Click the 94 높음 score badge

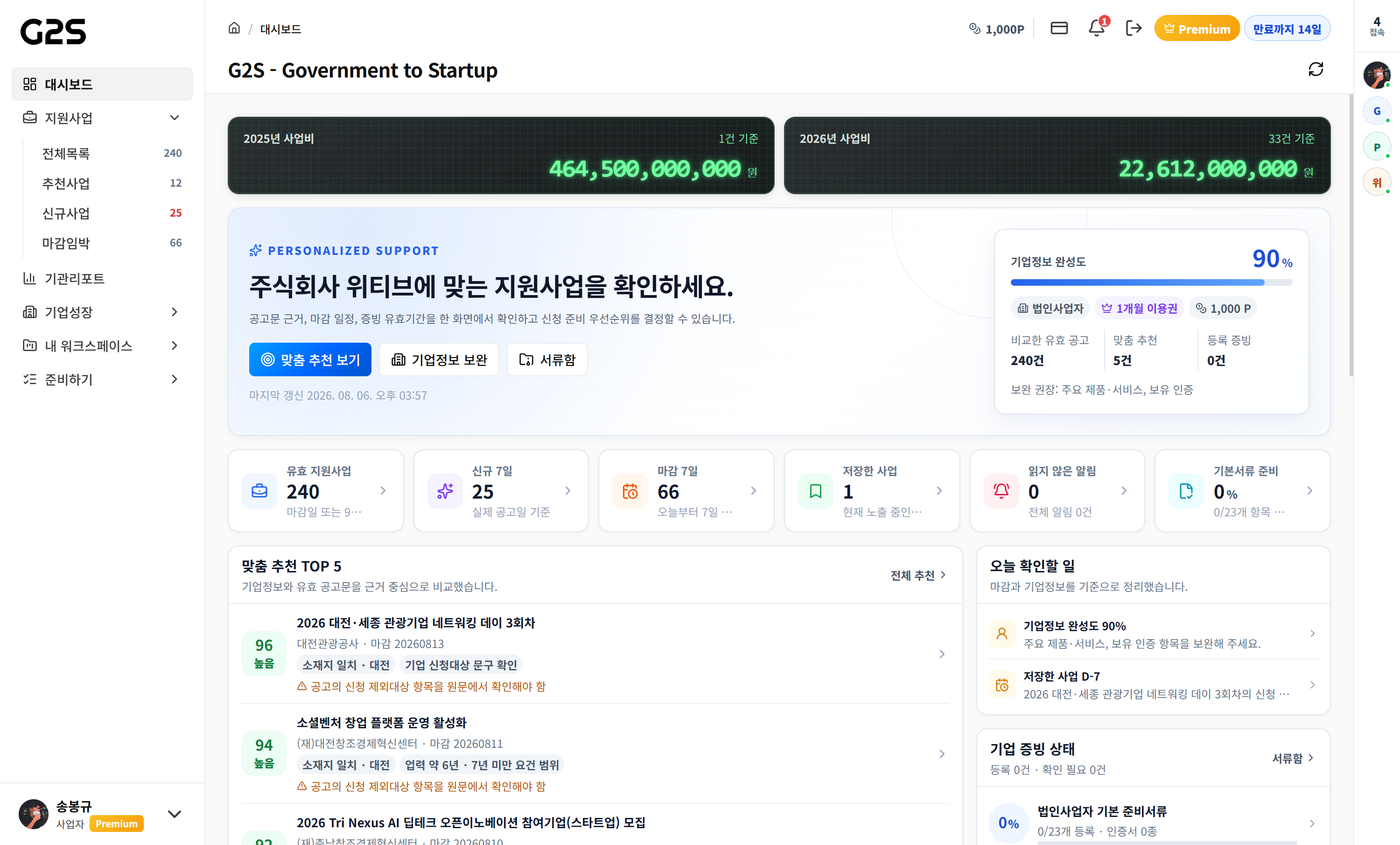coord(264,753)
